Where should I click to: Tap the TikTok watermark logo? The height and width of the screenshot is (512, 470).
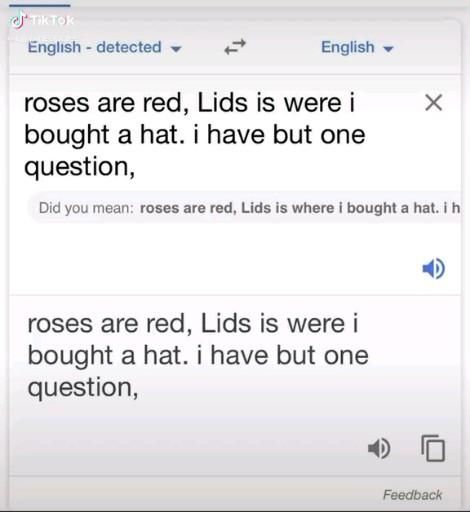point(18,20)
